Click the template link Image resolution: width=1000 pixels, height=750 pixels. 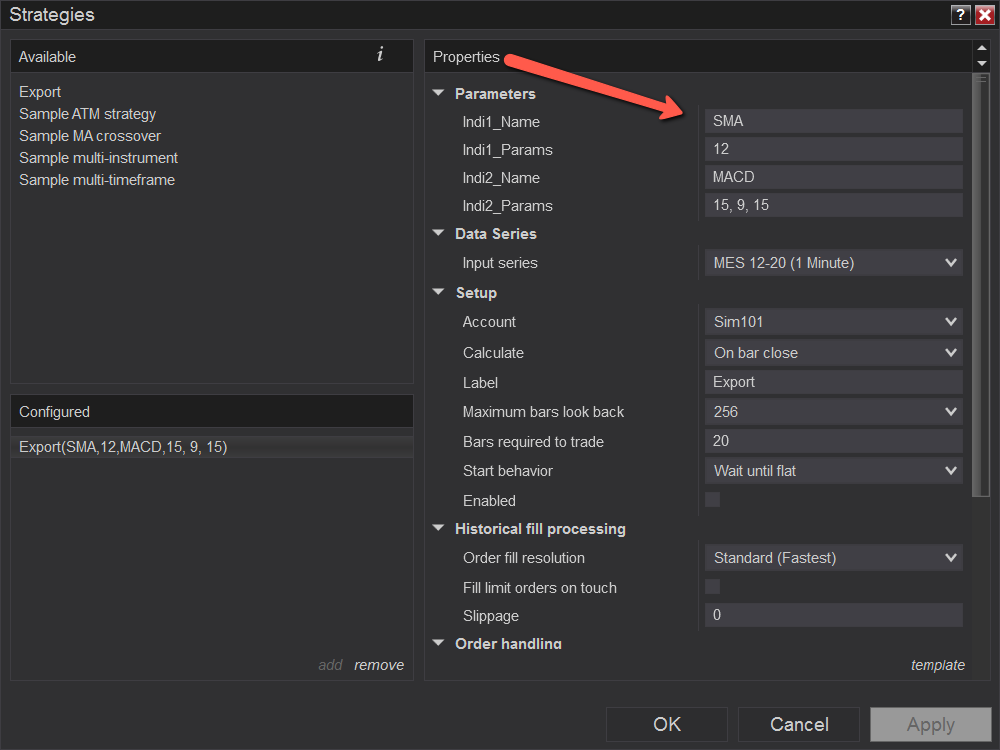point(938,665)
